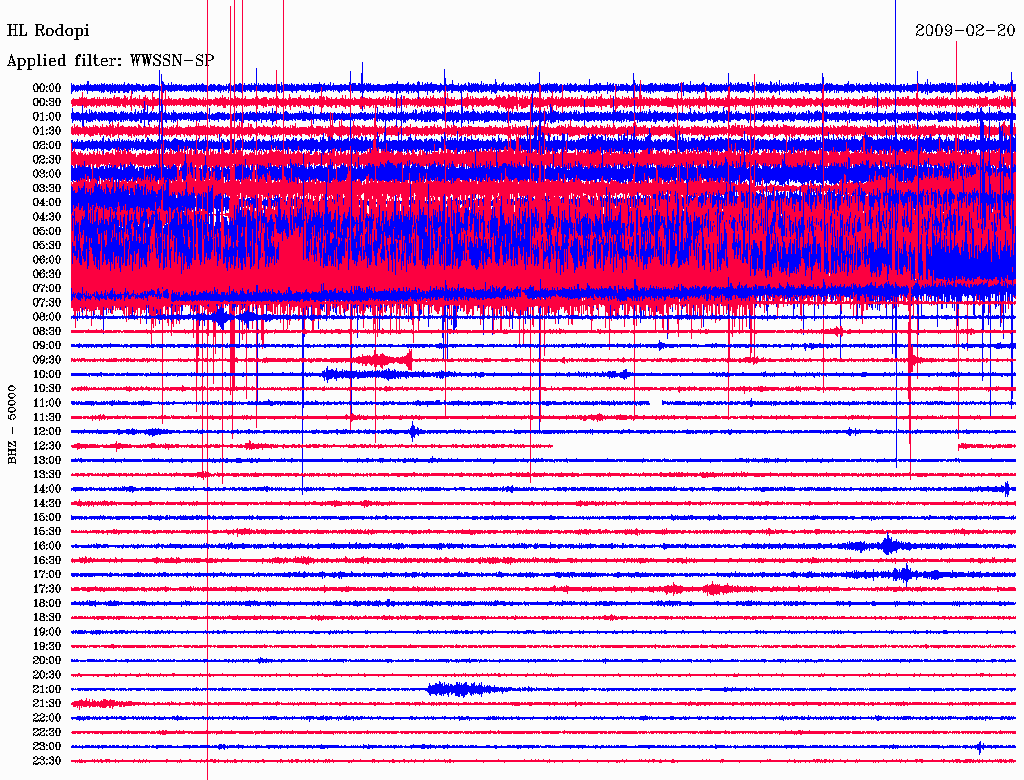The image size is (1024, 780).
Task: Select the 12:00 time label
Action: pos(47,431)
